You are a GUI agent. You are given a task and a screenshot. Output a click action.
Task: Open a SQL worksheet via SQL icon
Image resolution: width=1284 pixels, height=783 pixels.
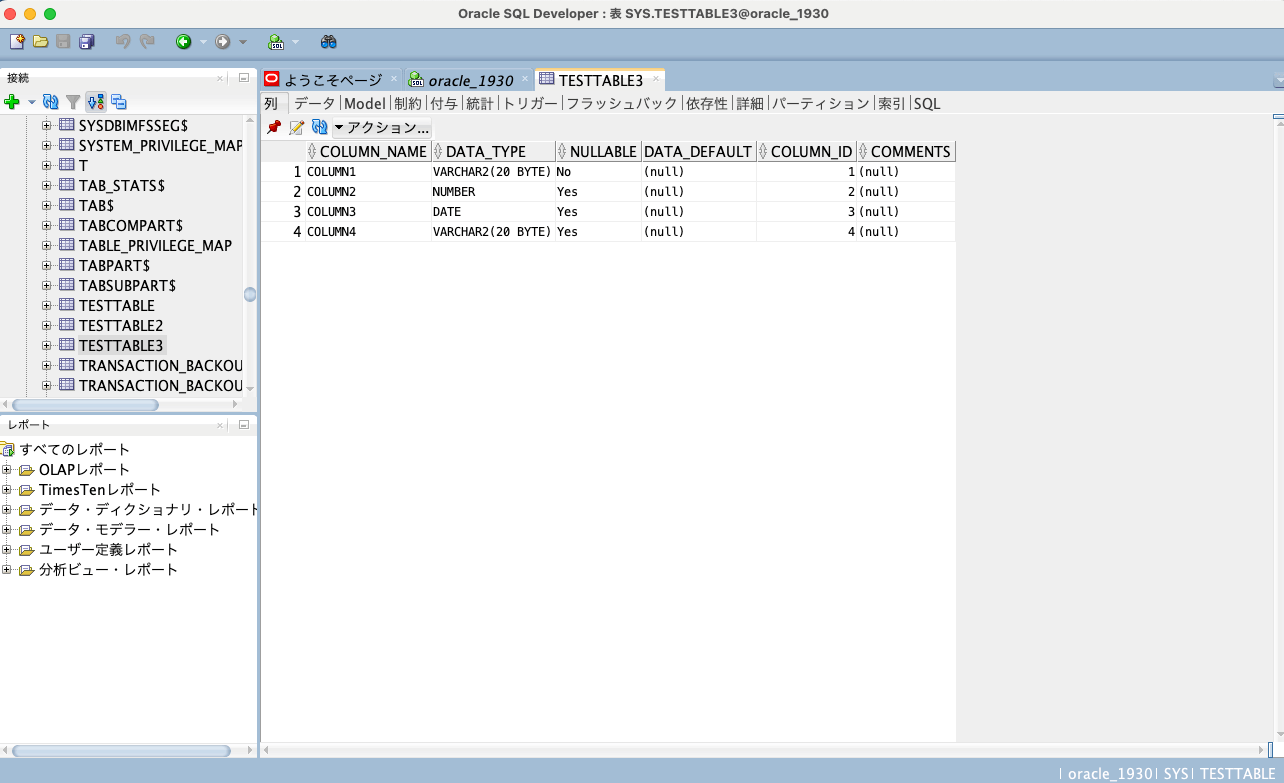tap(276, 42)
